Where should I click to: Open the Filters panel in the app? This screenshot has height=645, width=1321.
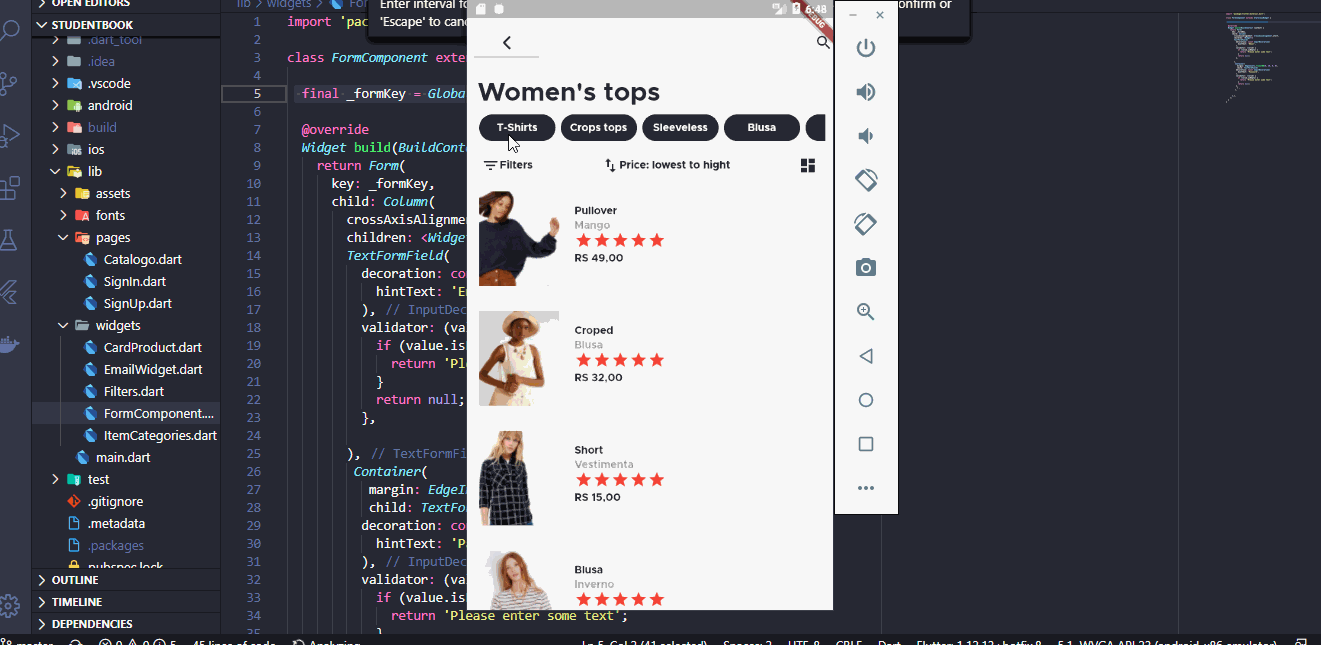[x=508, y=164]
